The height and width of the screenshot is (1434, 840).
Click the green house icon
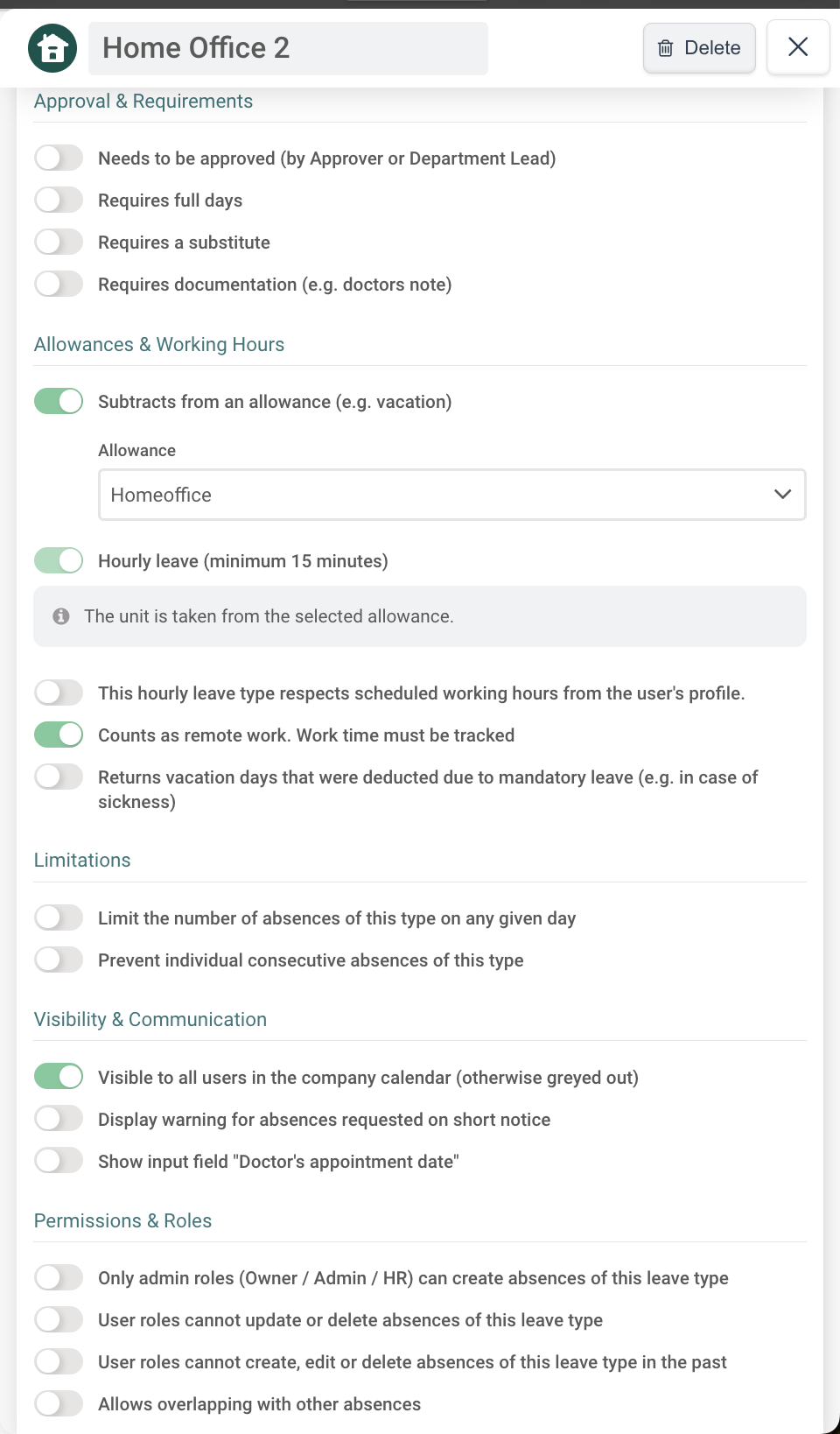52,48
